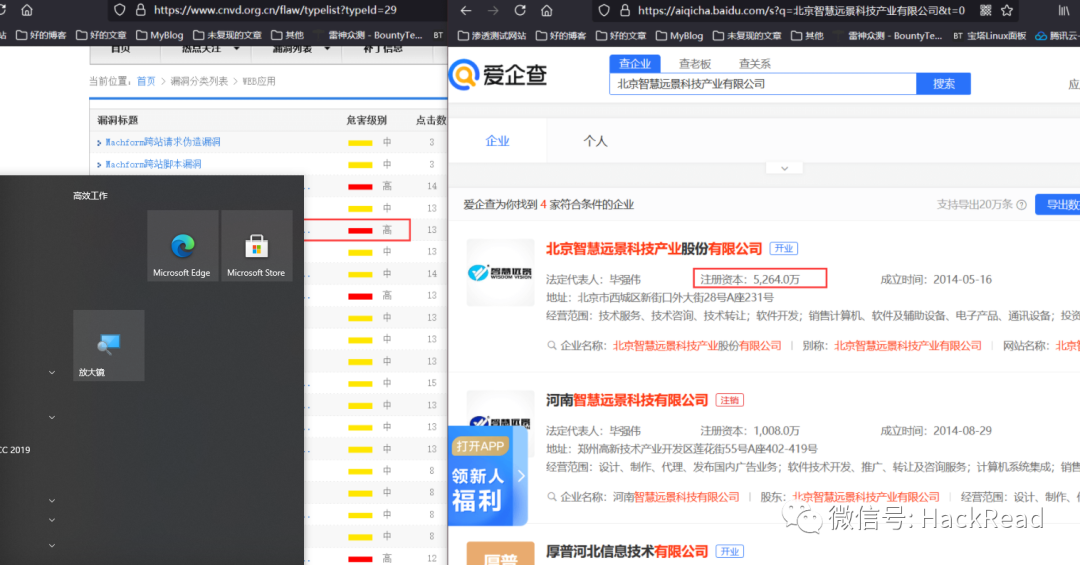Click aiqicha.baidu.com address bar URL
This screenshot has width=1080, height=565.
(802, 10)
